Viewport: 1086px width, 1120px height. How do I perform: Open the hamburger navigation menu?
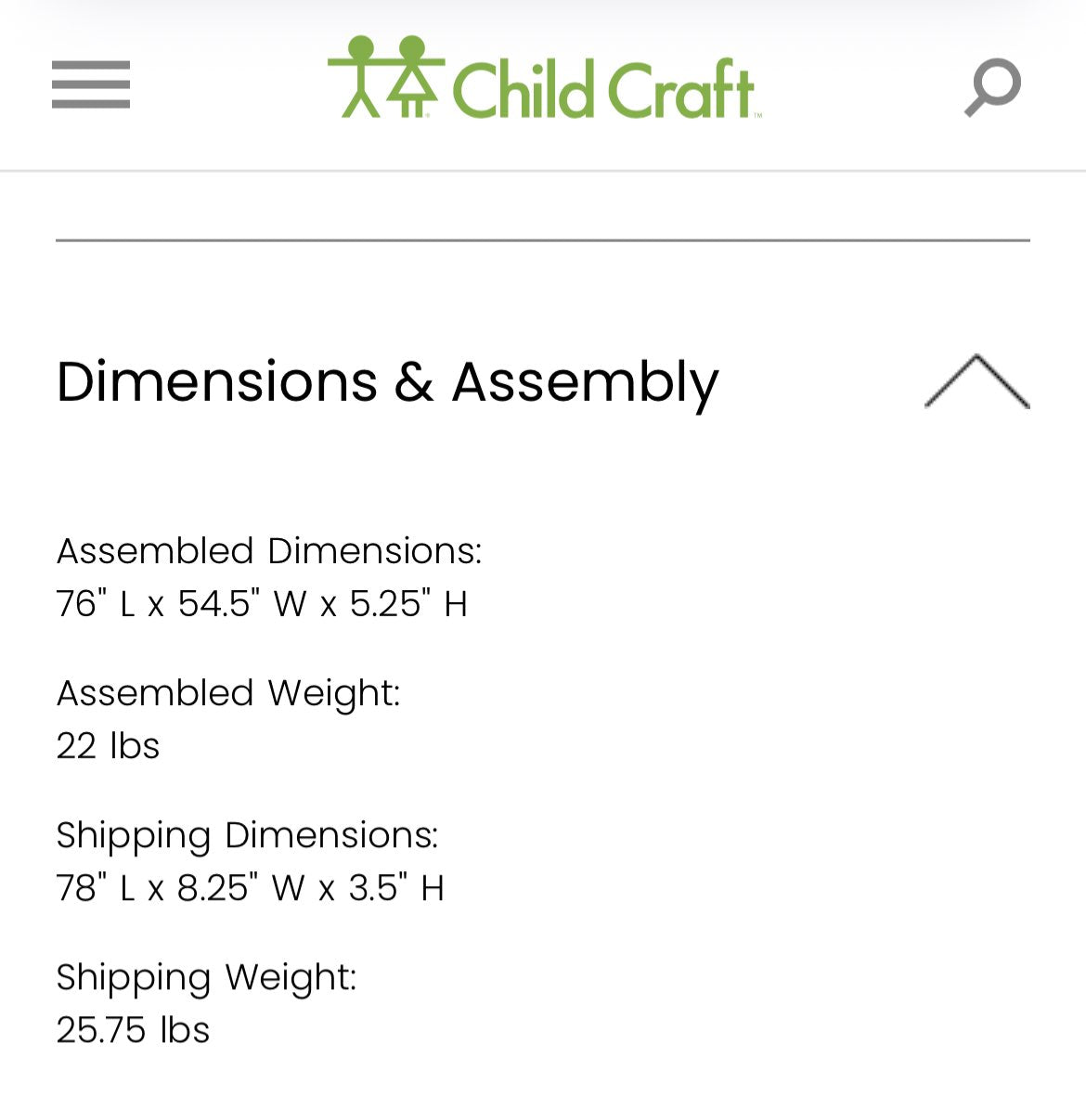point(91,84)
